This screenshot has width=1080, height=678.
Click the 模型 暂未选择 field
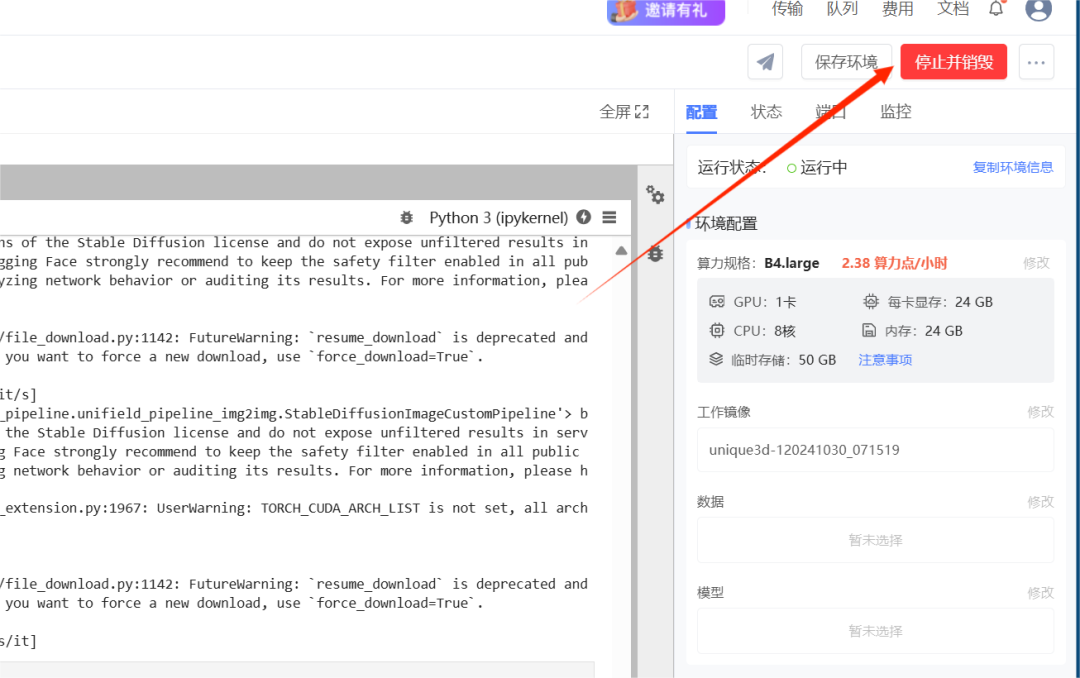[875, 631]
